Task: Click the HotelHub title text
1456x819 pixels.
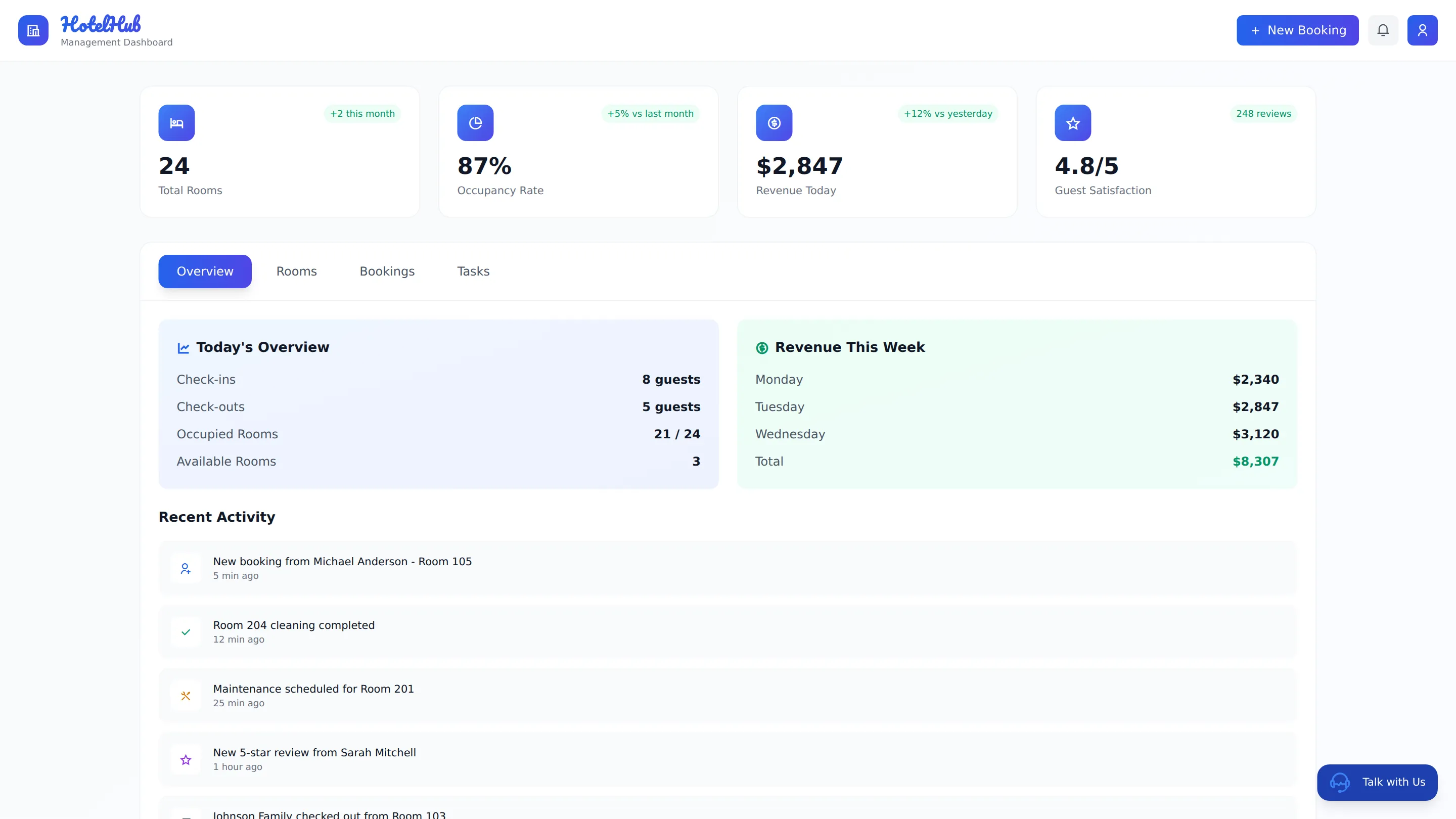Action: tap(101, 24)
